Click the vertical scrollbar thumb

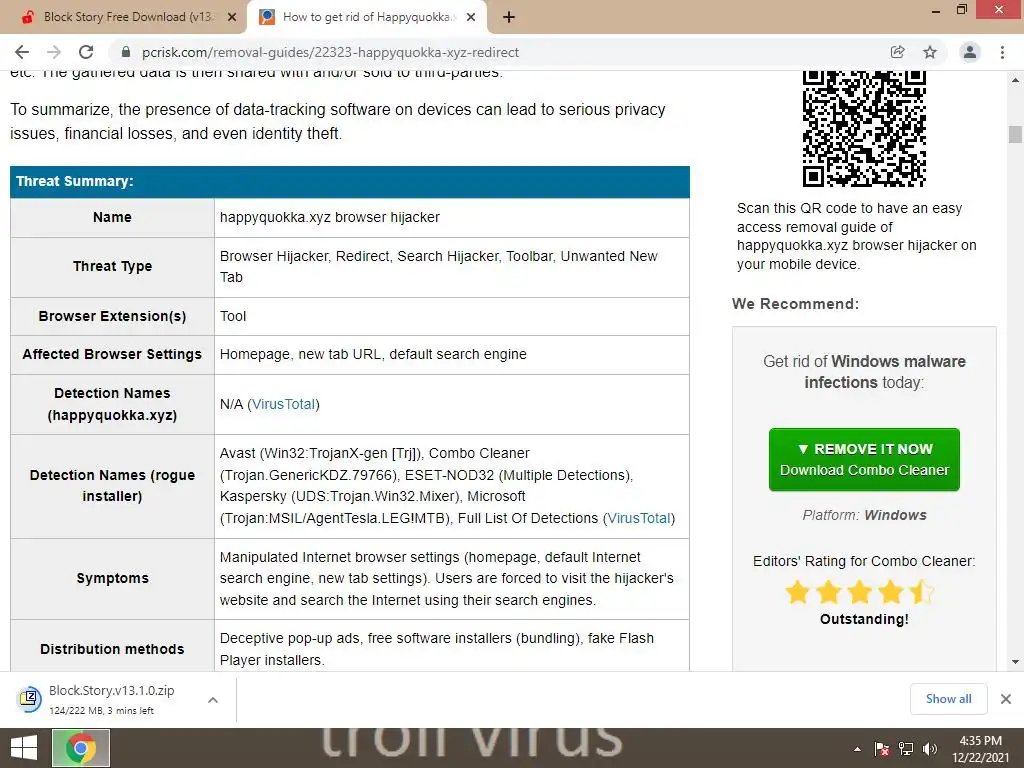(1015, 134)
